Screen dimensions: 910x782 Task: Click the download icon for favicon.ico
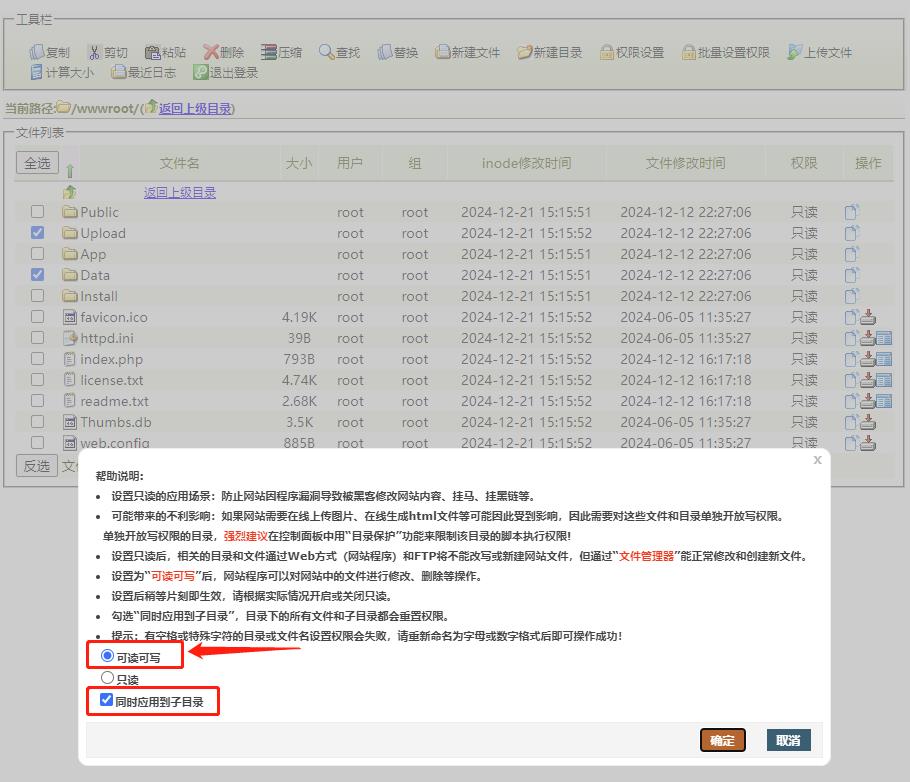[x=868, y=317]
